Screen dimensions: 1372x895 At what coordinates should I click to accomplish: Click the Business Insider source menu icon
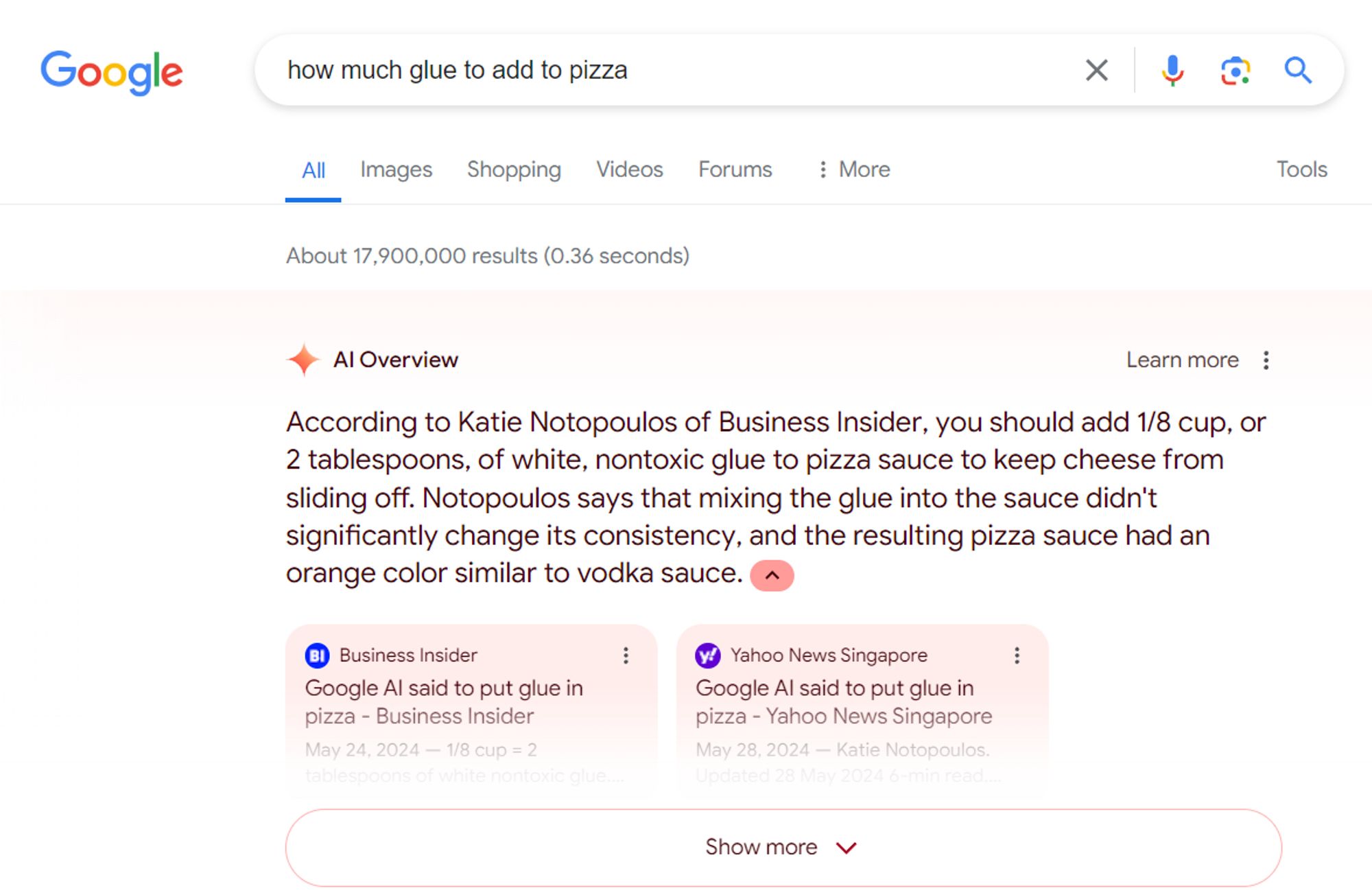tap(624, 655)
